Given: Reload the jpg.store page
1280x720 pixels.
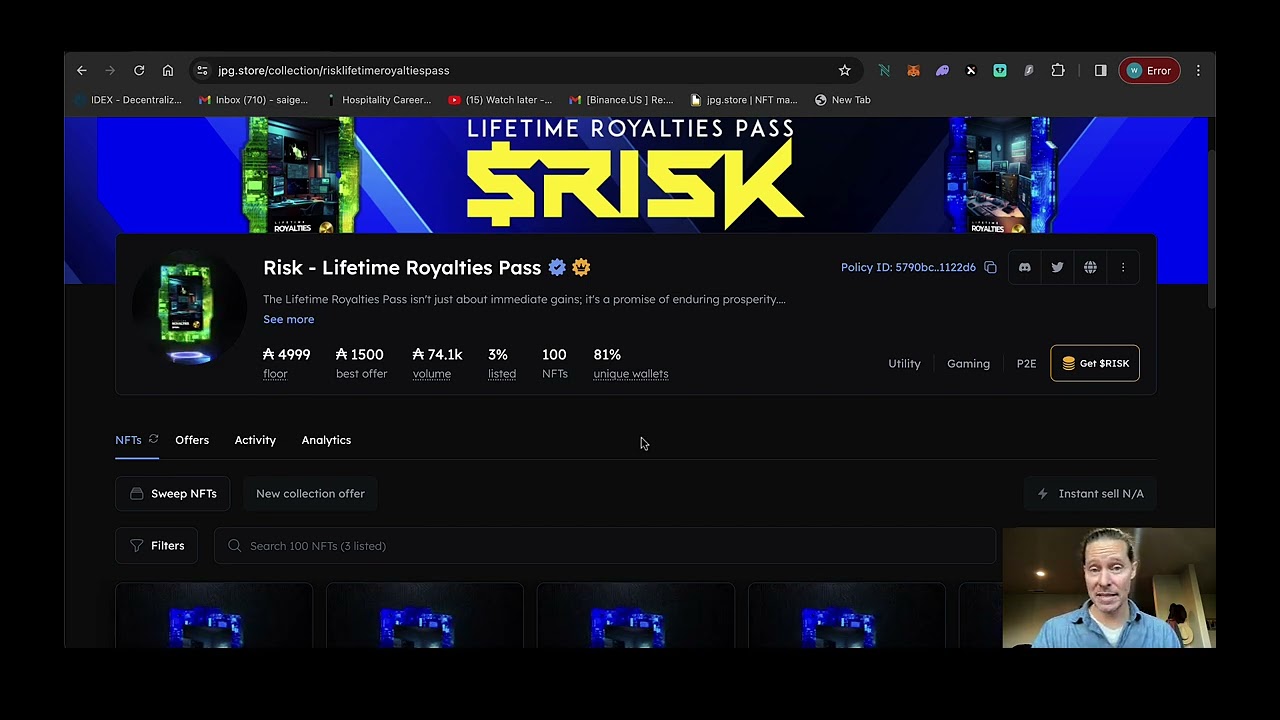Looking at the screenshot, I should tap(139, 70).
